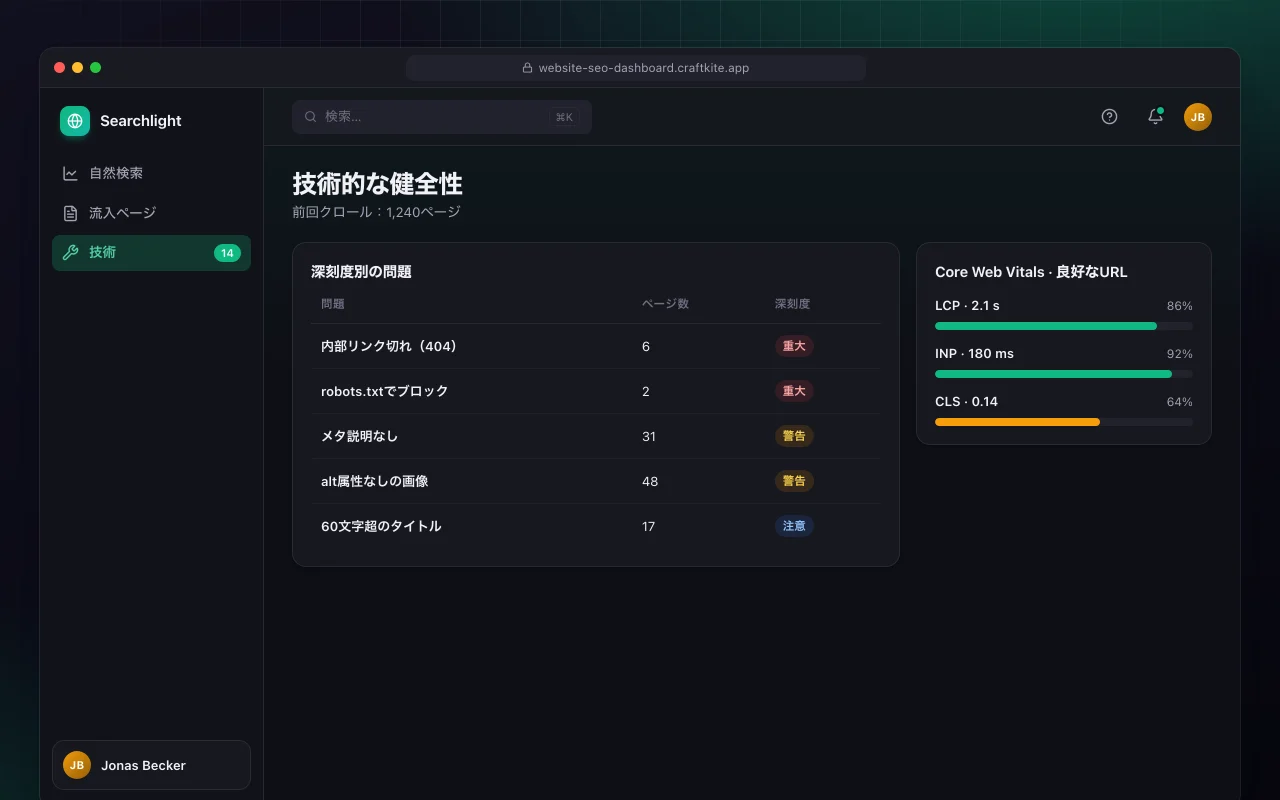Click the search magnifier icon
Screen dimensions: 1280x800
coord(311,117)
